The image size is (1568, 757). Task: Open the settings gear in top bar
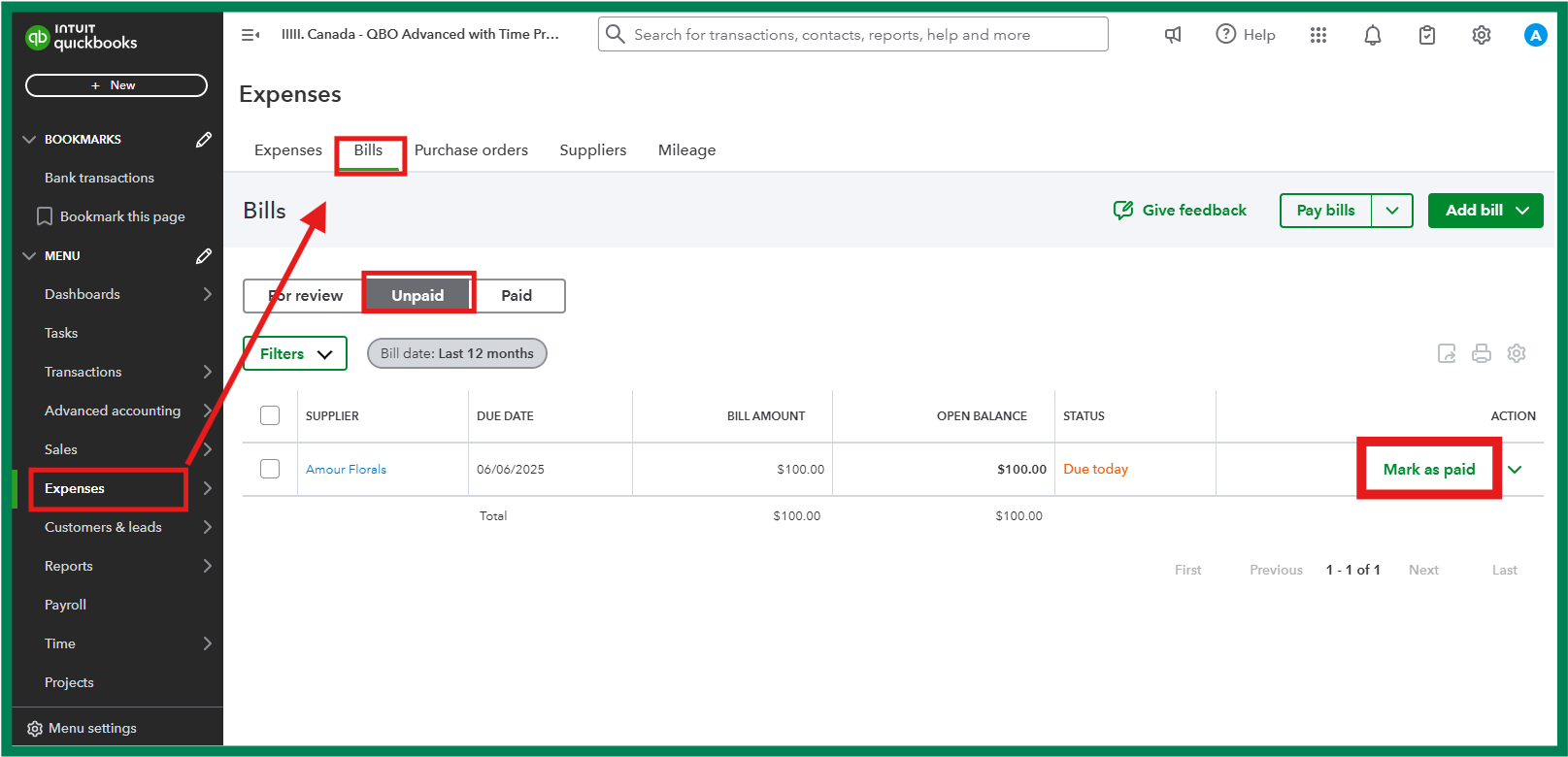pos(1481,35)
